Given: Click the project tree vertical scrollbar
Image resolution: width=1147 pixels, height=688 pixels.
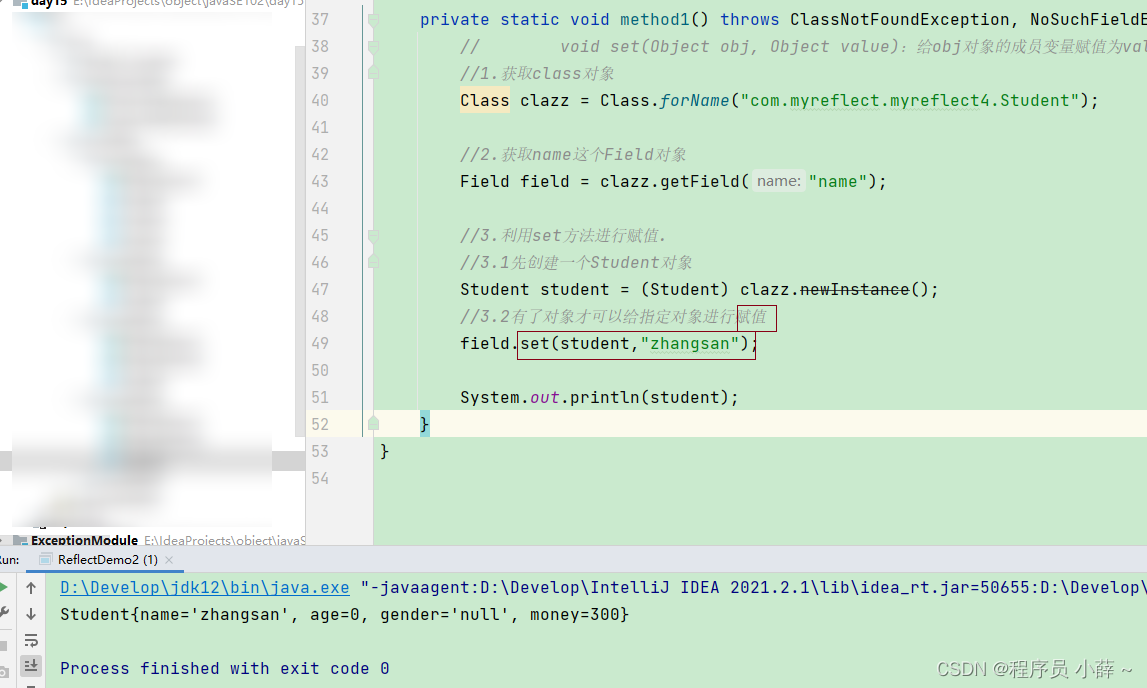Looking at the screenshot, I should click(x=300, y=241).
